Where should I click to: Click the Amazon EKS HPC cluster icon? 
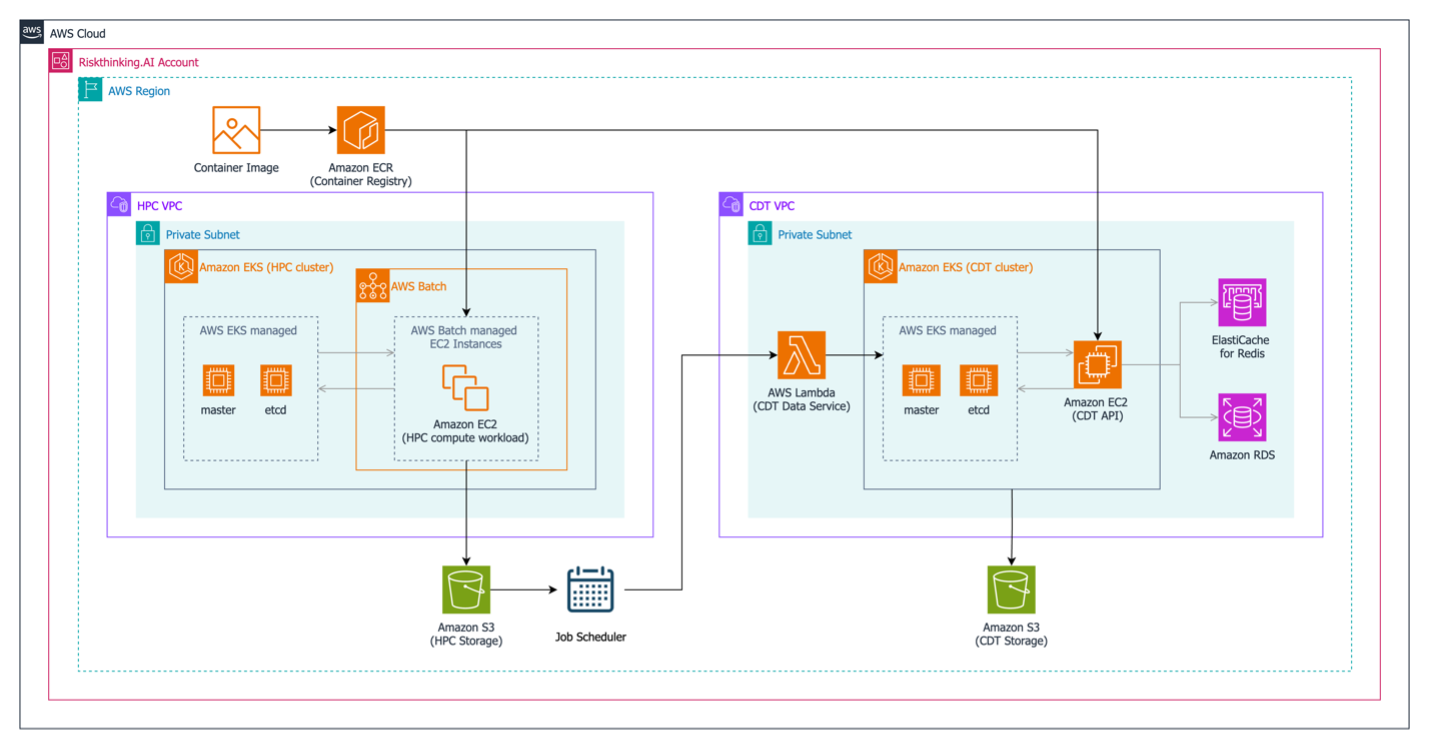coord(181,266)
